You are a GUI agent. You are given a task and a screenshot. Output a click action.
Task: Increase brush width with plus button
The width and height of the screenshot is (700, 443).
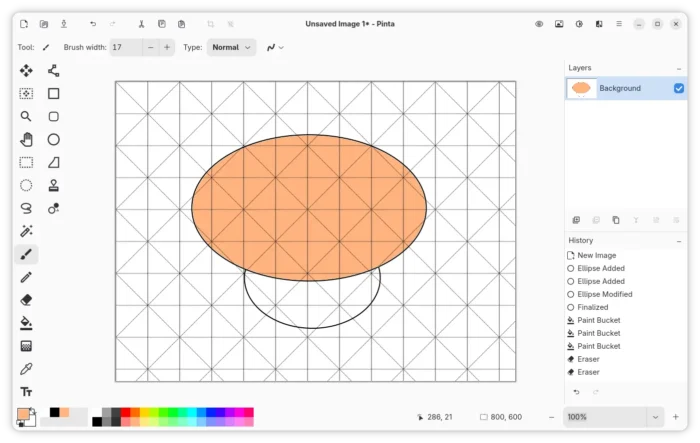click(166, 47)
